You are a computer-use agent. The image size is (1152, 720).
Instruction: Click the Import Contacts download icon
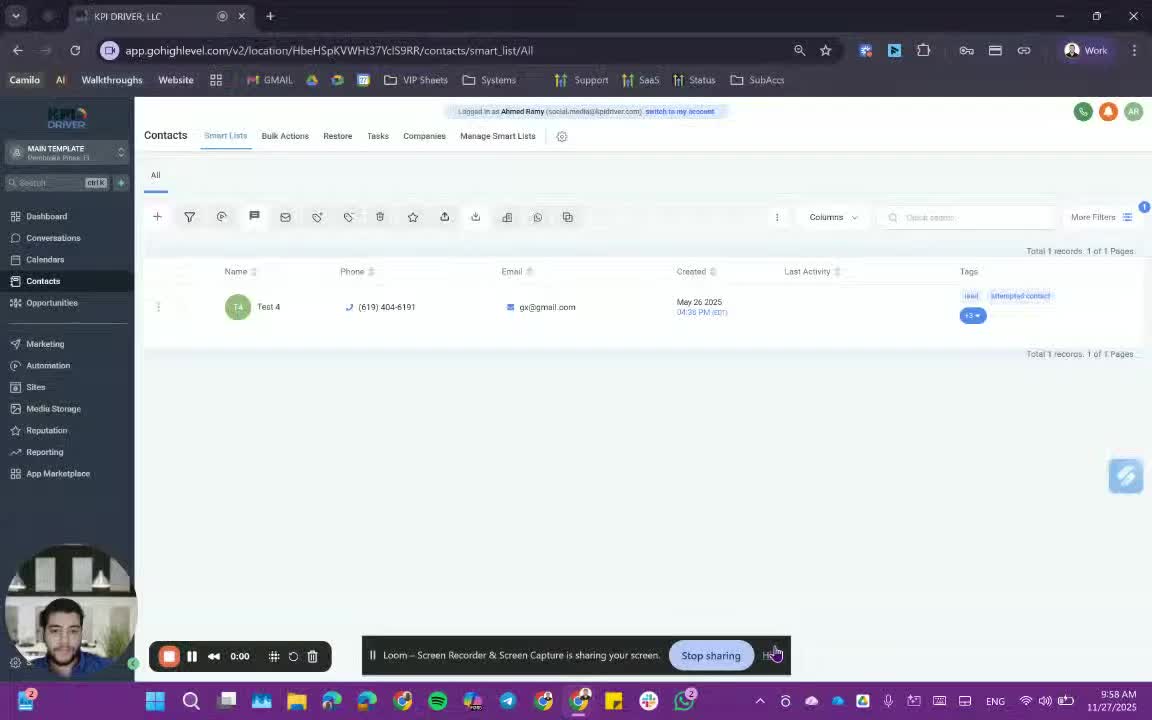475,217
